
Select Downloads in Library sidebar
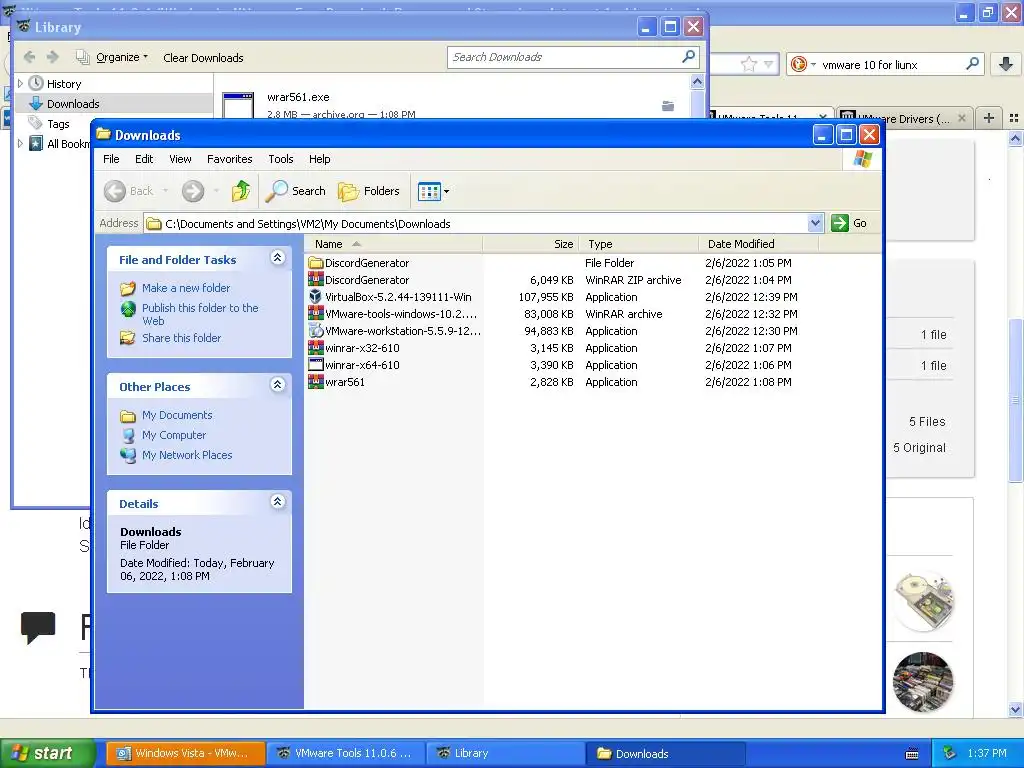point(73,103)
